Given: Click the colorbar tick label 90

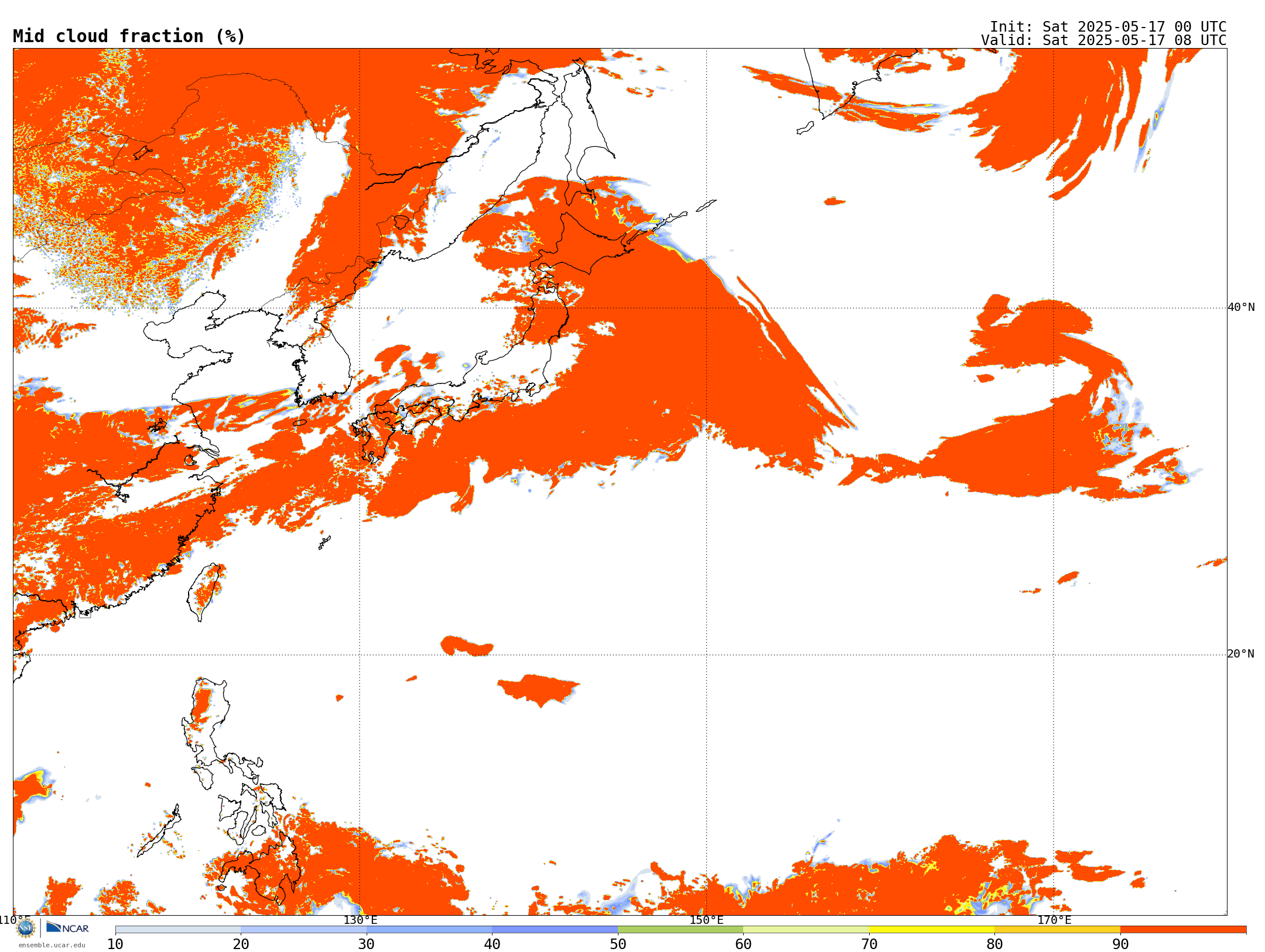Looking at the screenshot, I should coord(1120,944).
